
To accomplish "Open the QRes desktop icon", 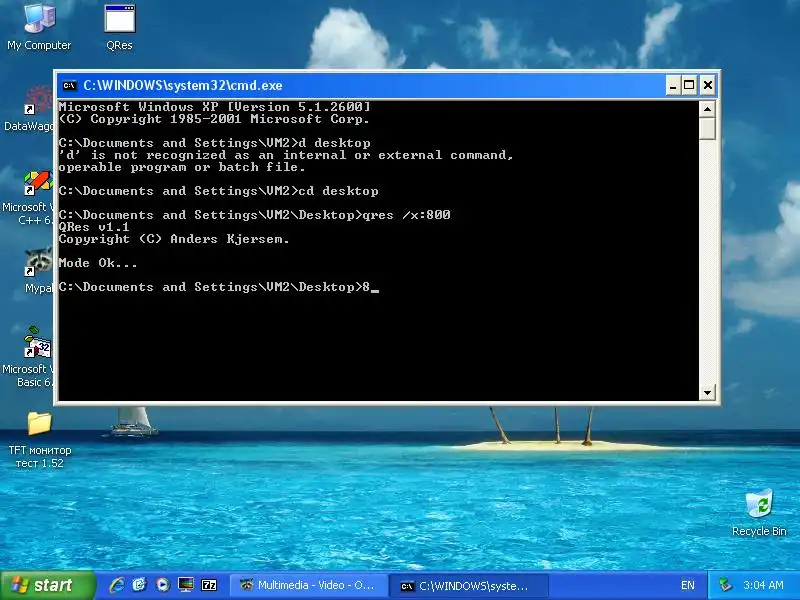I will [x=119, y=27].
